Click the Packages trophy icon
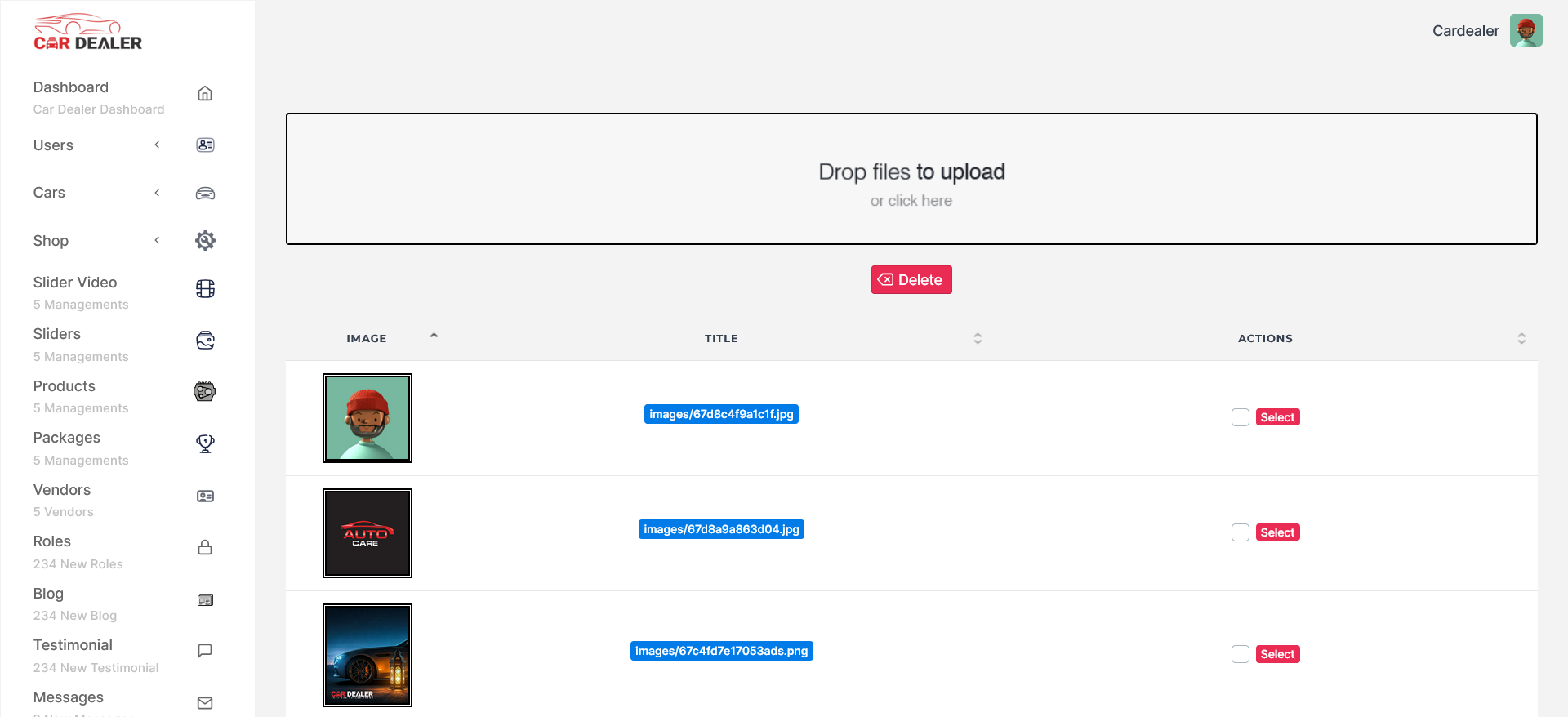The image size is (1568, 717). pyautogui.click(x=205, y=443)
